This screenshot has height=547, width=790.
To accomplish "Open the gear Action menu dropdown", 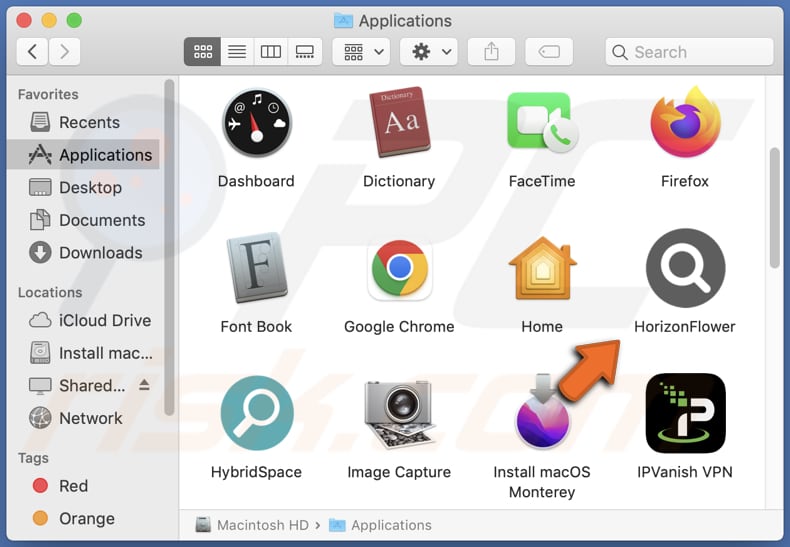I will (x=429, y=51).
